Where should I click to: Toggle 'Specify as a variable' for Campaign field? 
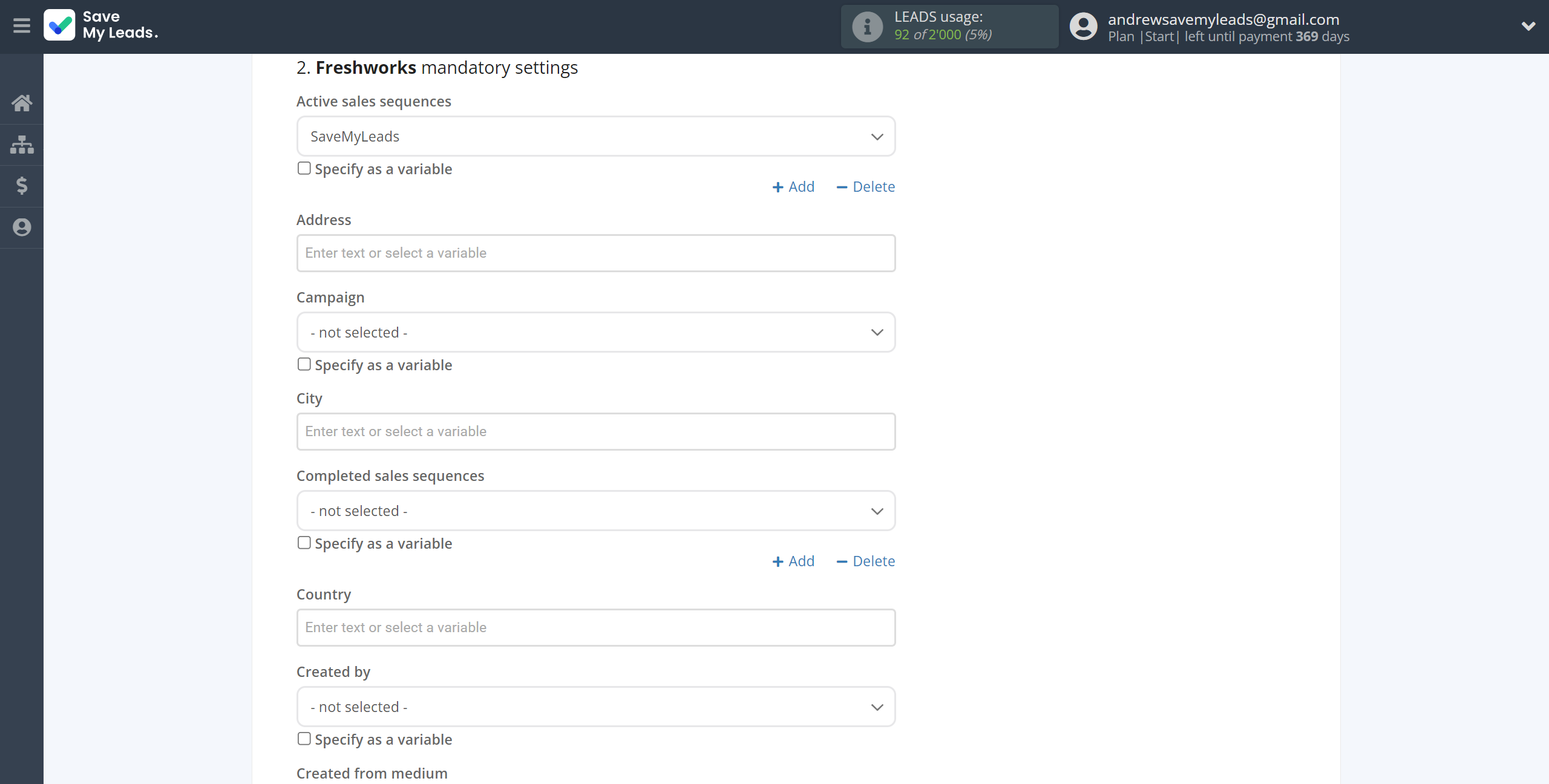pyautogui.click(x=304, y=364)
